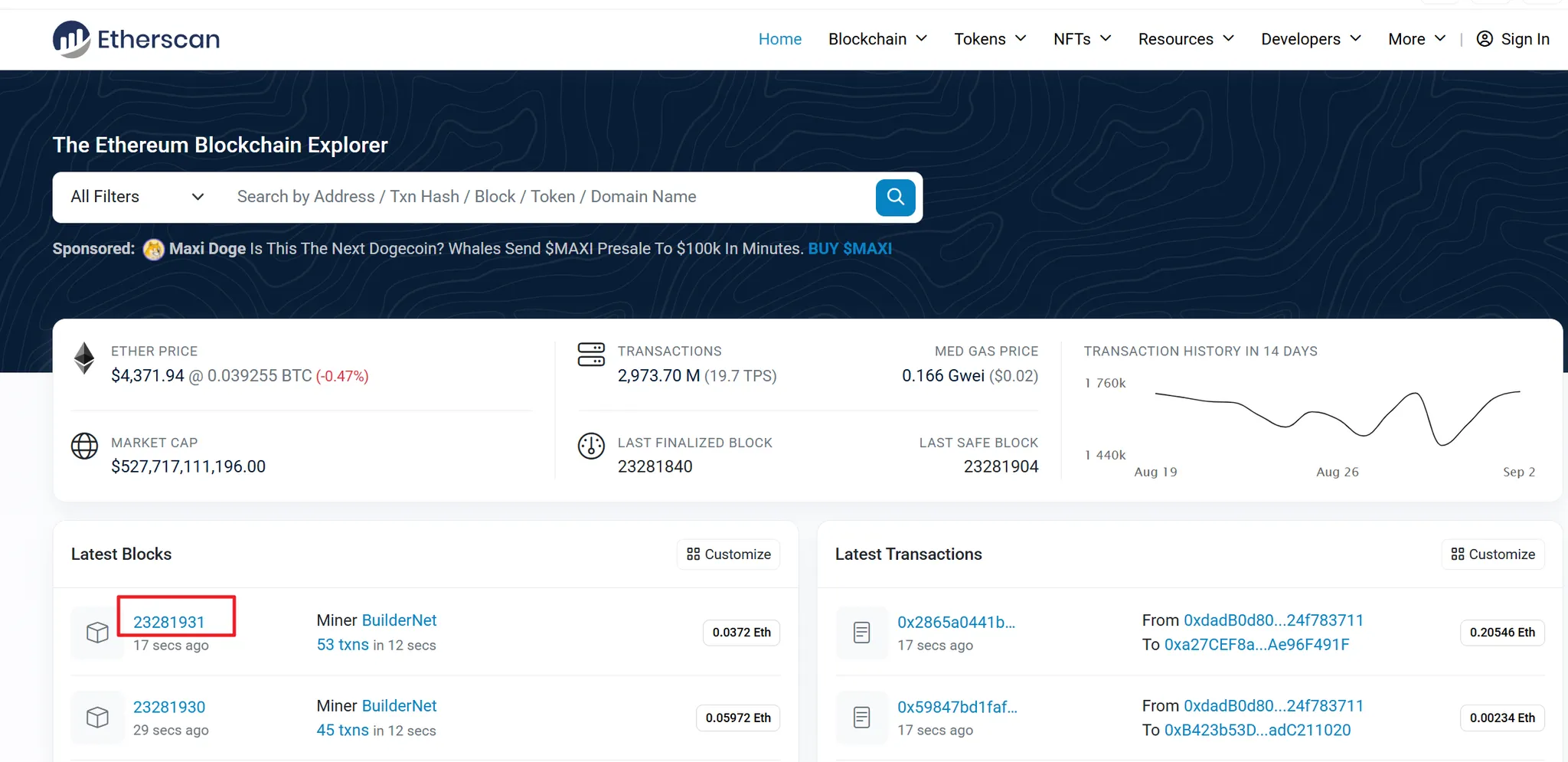Expand the Developers menu

click(1311, 39)
